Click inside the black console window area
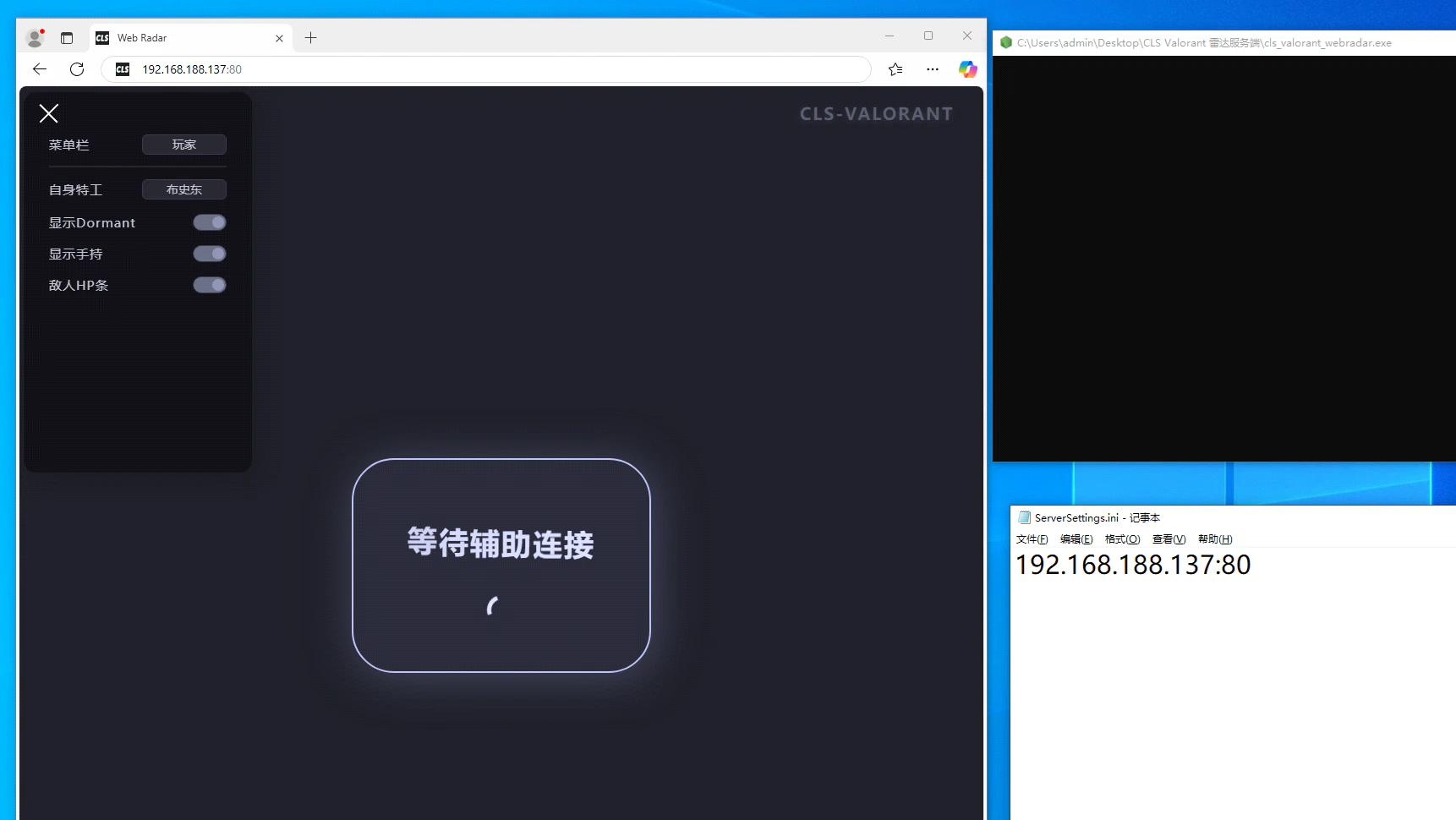This screenshot has height=820, width=1456. click(1224, 259)
